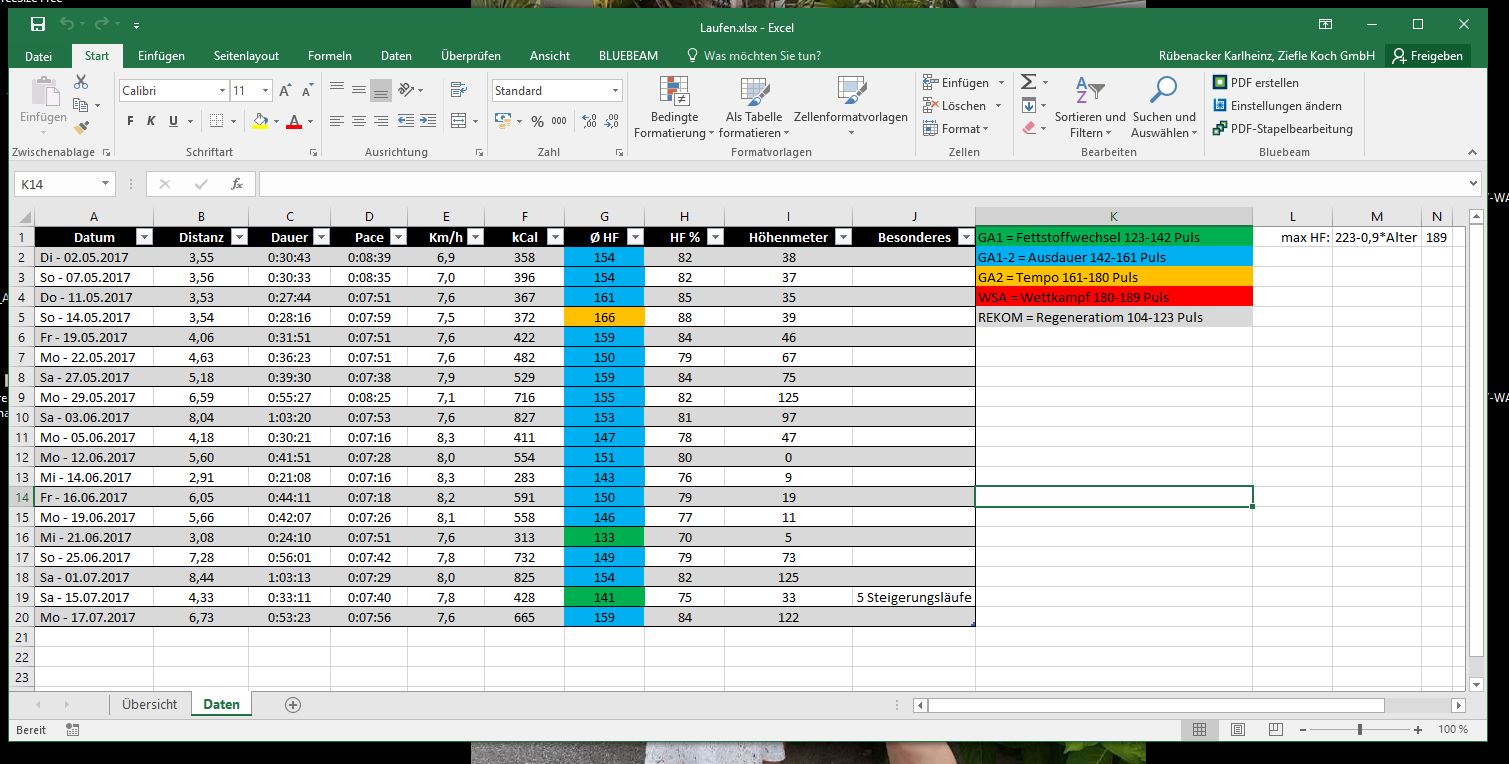Click the insert function fx icon
This screenshot has width=1509, height=764.
(237, 184)
